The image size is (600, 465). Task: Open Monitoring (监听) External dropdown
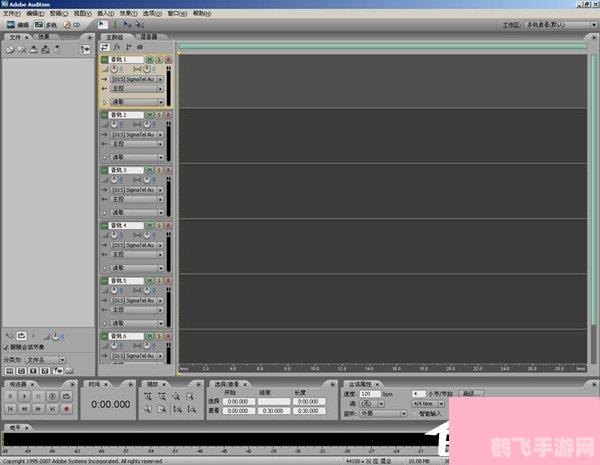tap(383, 413)
